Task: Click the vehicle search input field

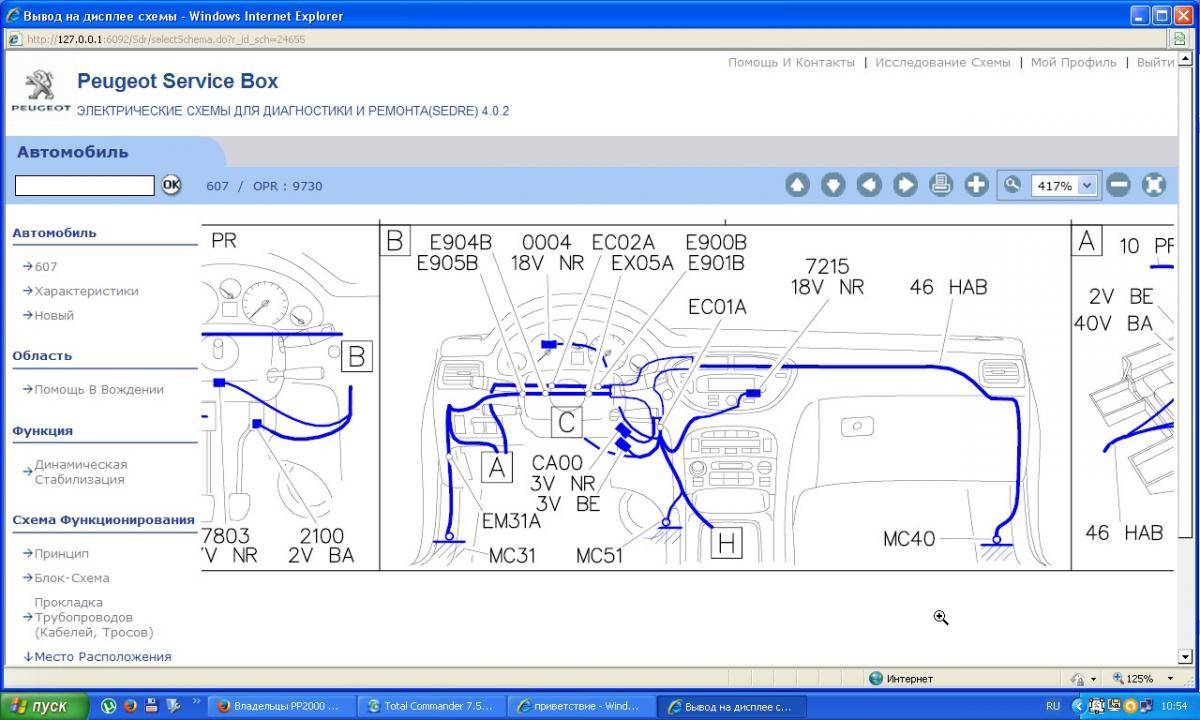Action: click(85, 185)
